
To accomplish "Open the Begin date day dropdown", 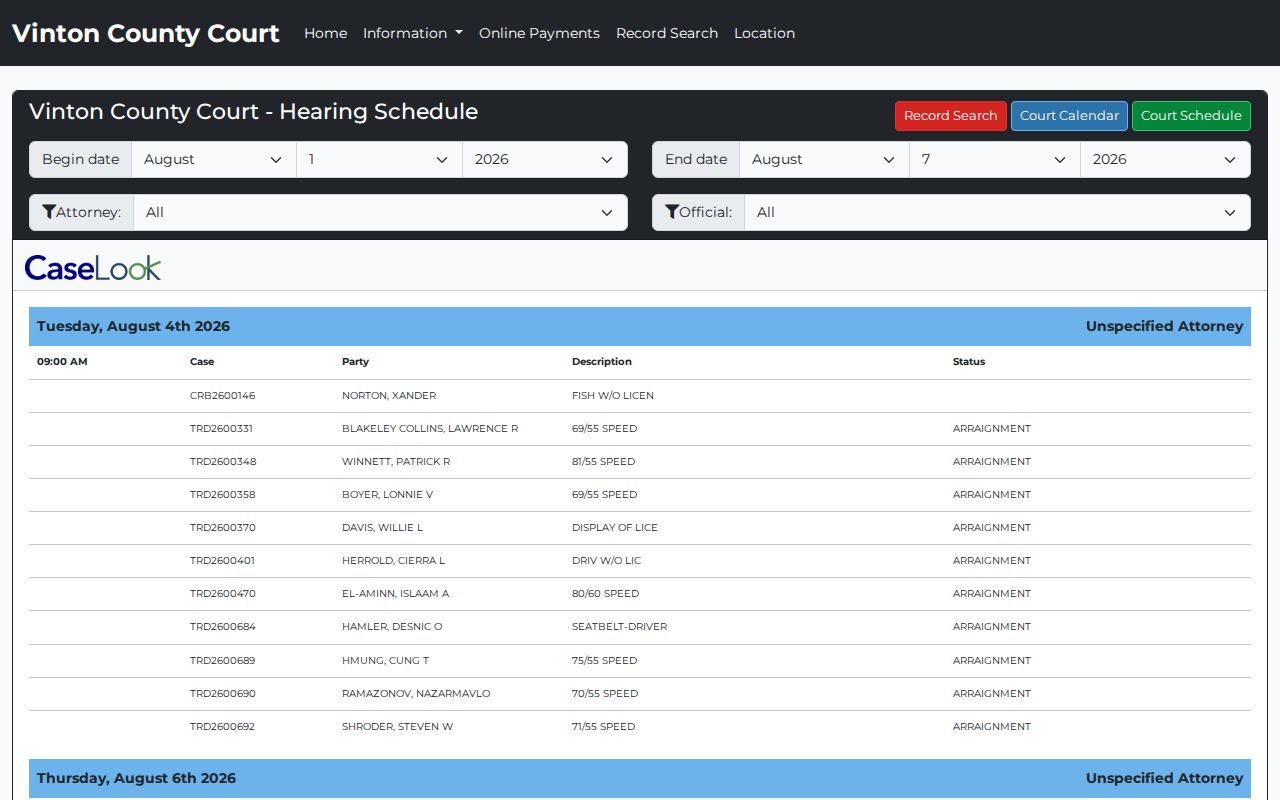I will point(379,159).
